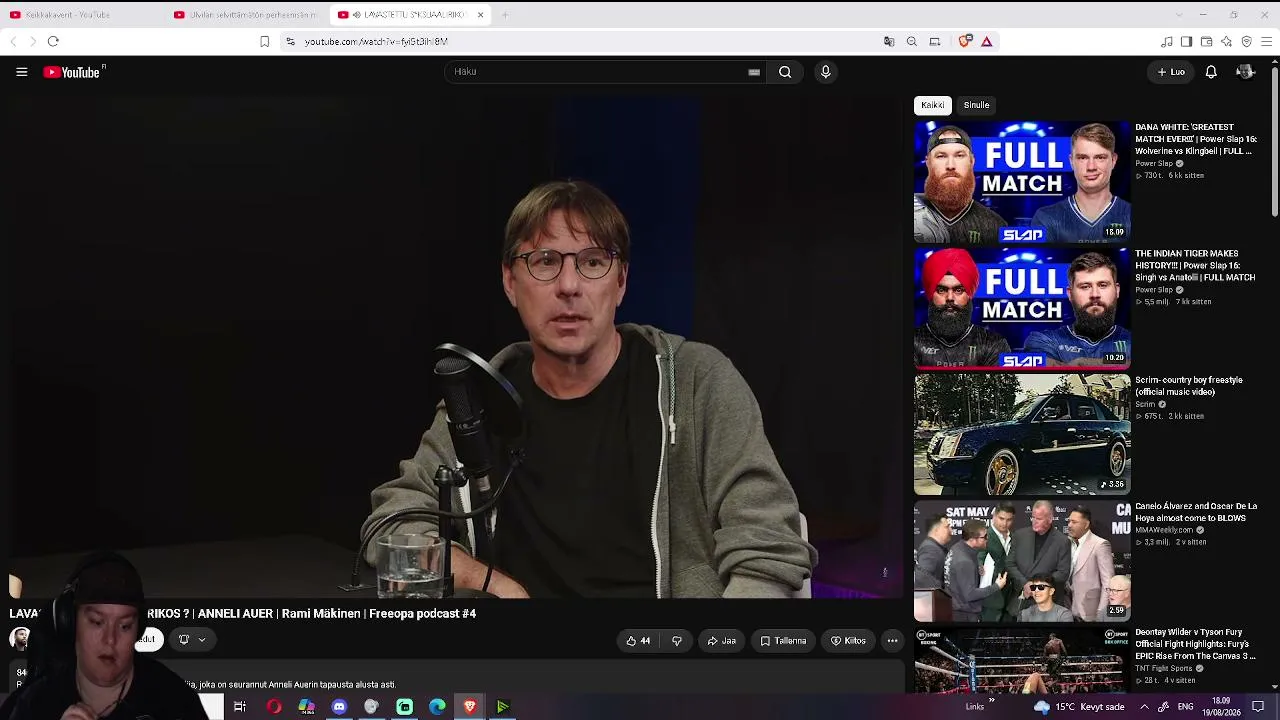This screenshot has height=720, width=1280.
Task: Open THE INDIAN TIGER MAKES HISTORY title
Action: point(1195,266)
